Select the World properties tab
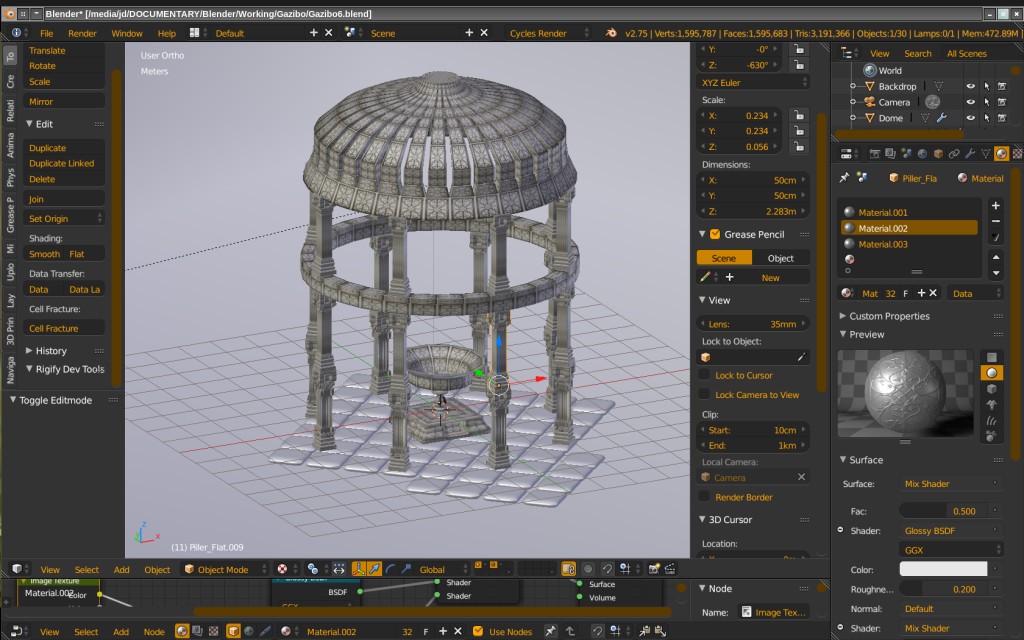The height and width of the screenshot is (640, 1024). pos(922,155)
